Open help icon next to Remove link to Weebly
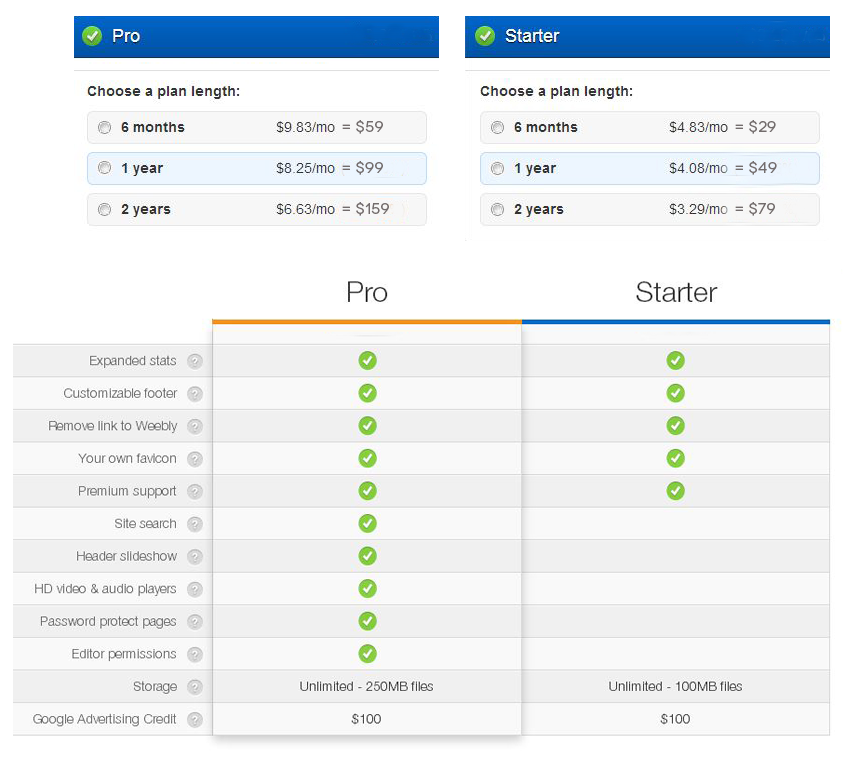 [195, 426]
